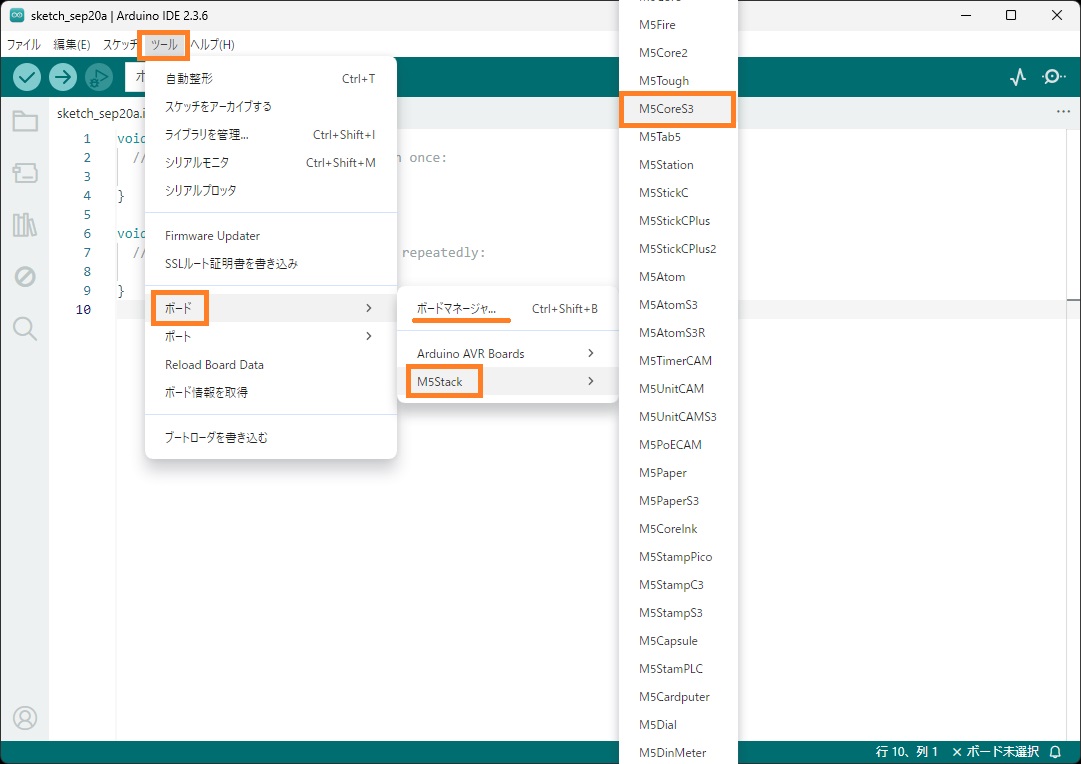Click the Verify checkmark button

[28, 77]
